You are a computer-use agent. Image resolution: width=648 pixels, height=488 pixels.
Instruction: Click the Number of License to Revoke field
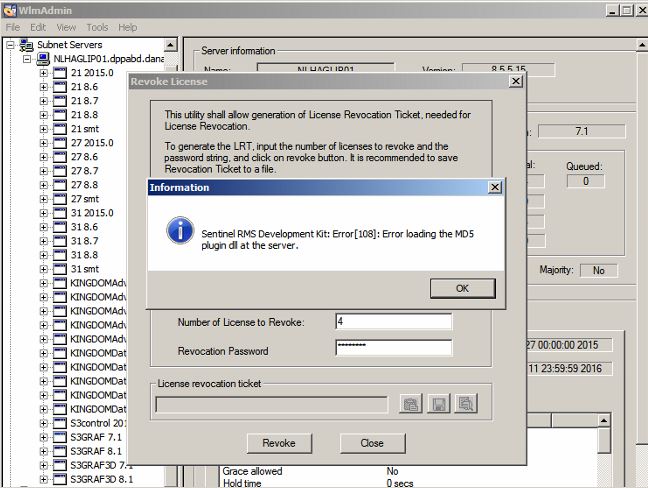pyautogui.click(x=393, y=321)
